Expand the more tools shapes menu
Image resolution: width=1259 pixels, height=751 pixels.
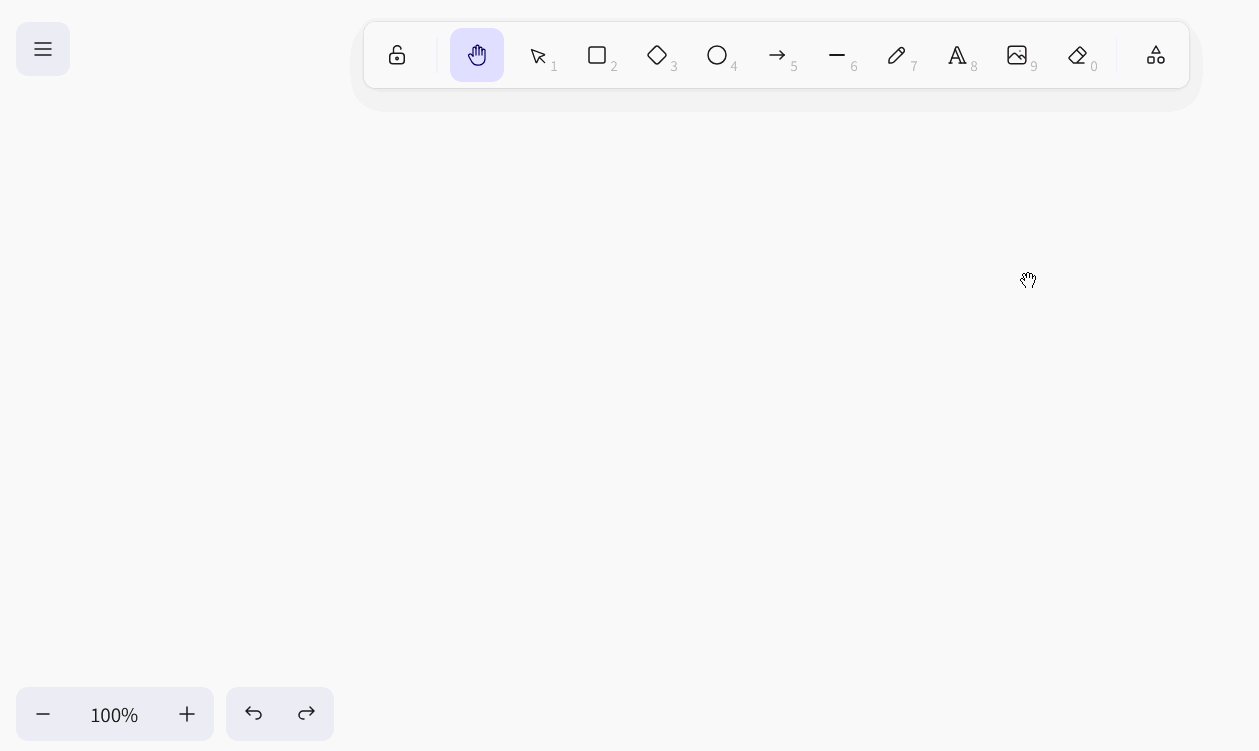coord(1156,55)
